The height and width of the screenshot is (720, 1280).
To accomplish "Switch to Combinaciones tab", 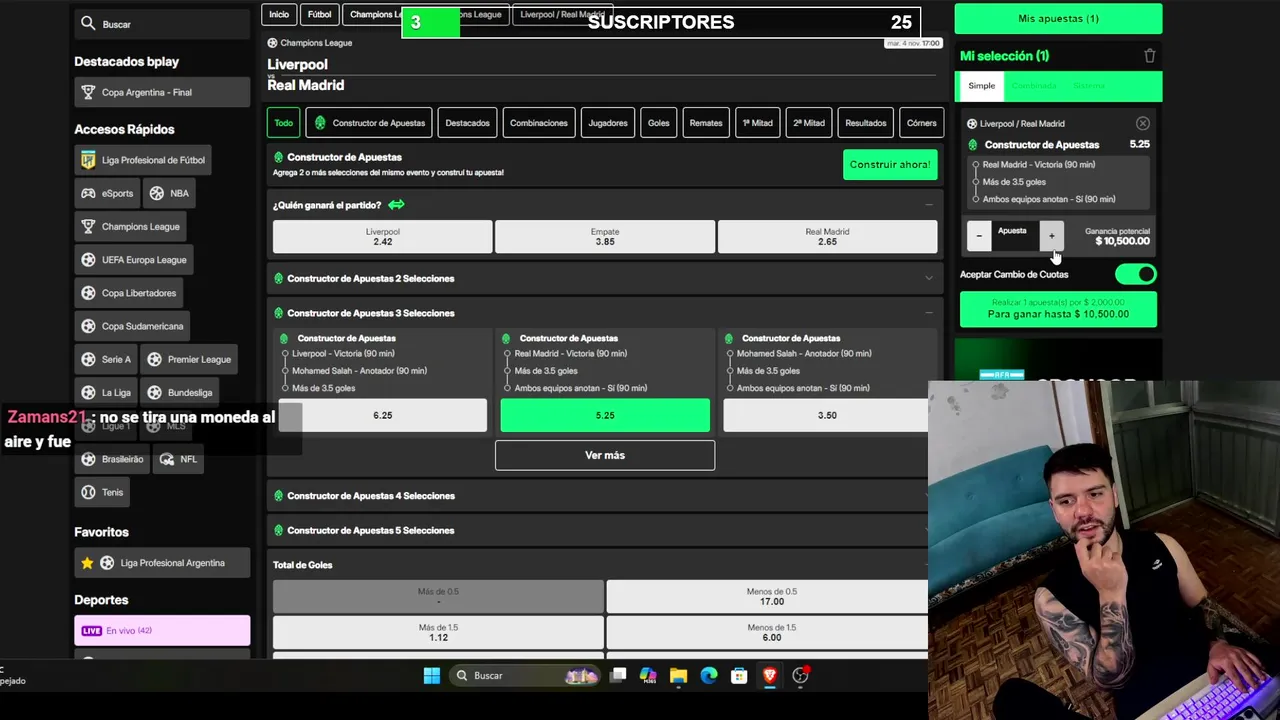I will [539, 123].
